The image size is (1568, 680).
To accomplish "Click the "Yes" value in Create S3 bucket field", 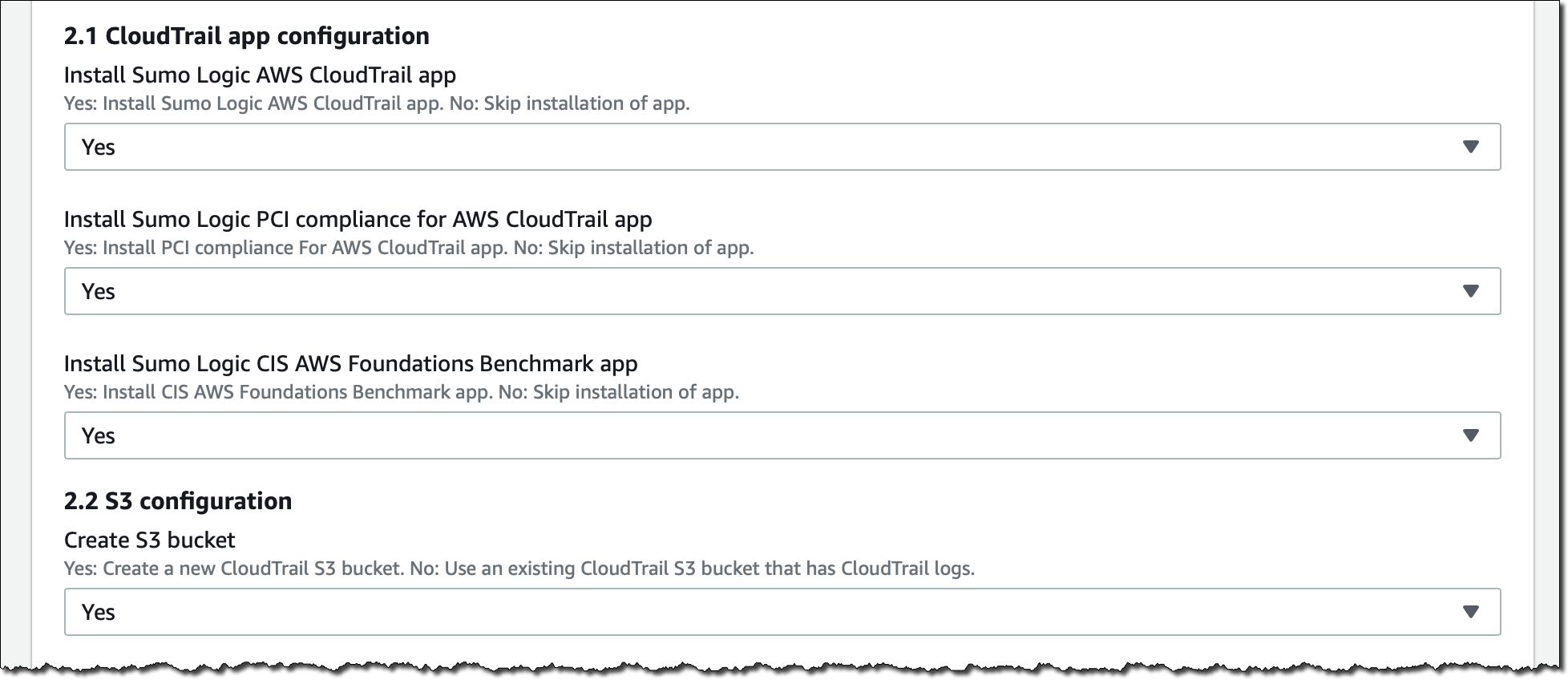I will (99, 613).
